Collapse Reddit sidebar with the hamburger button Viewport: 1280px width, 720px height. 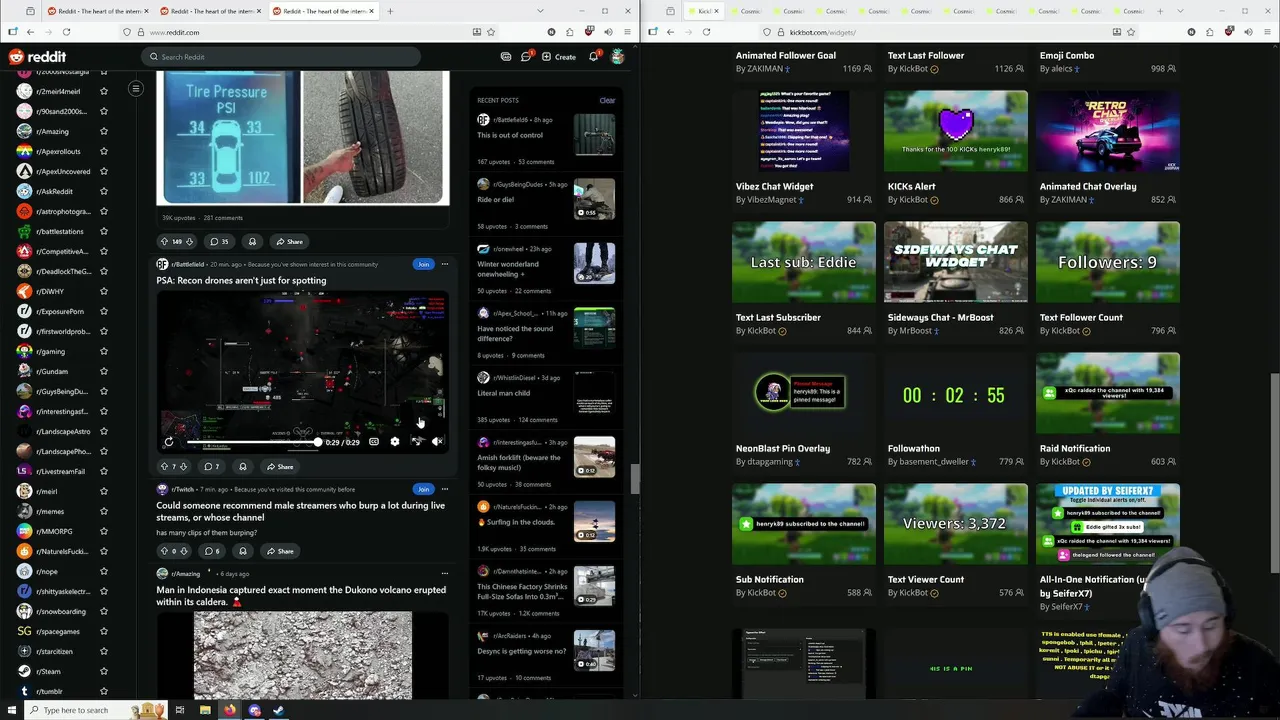click(x=135, y=89)
